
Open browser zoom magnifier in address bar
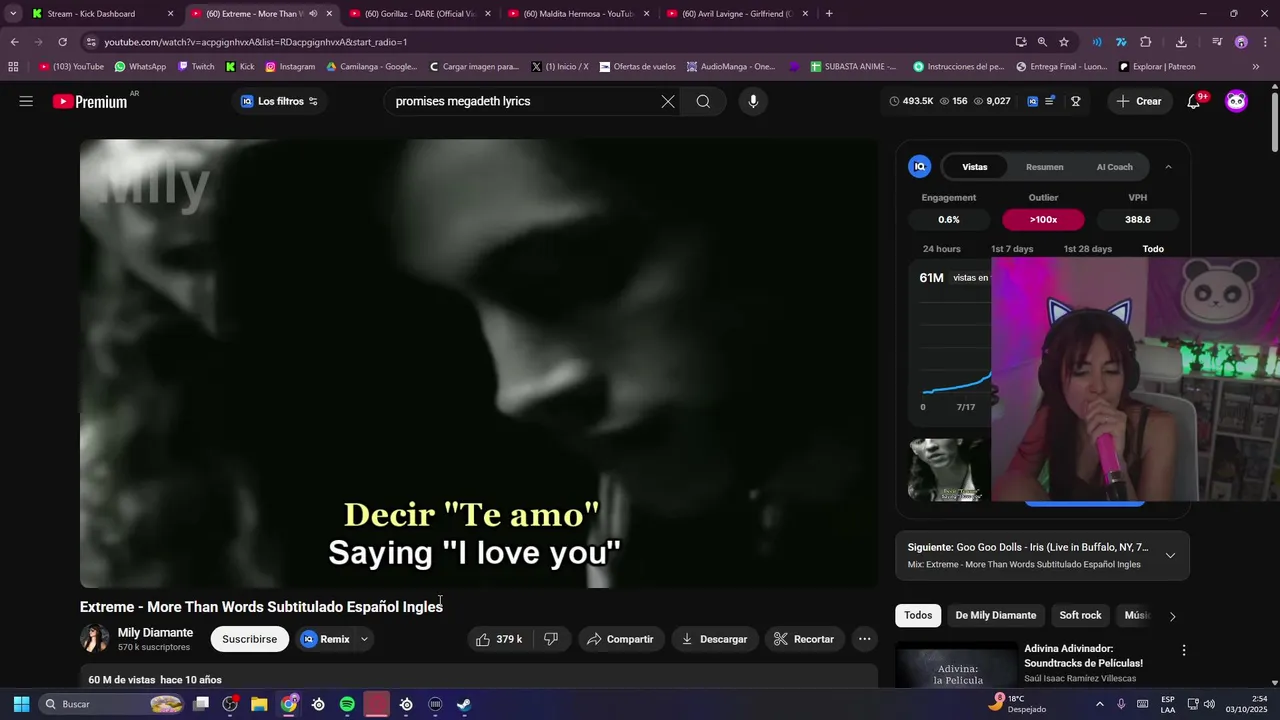pyautogui.click(x=1042, y=42)
